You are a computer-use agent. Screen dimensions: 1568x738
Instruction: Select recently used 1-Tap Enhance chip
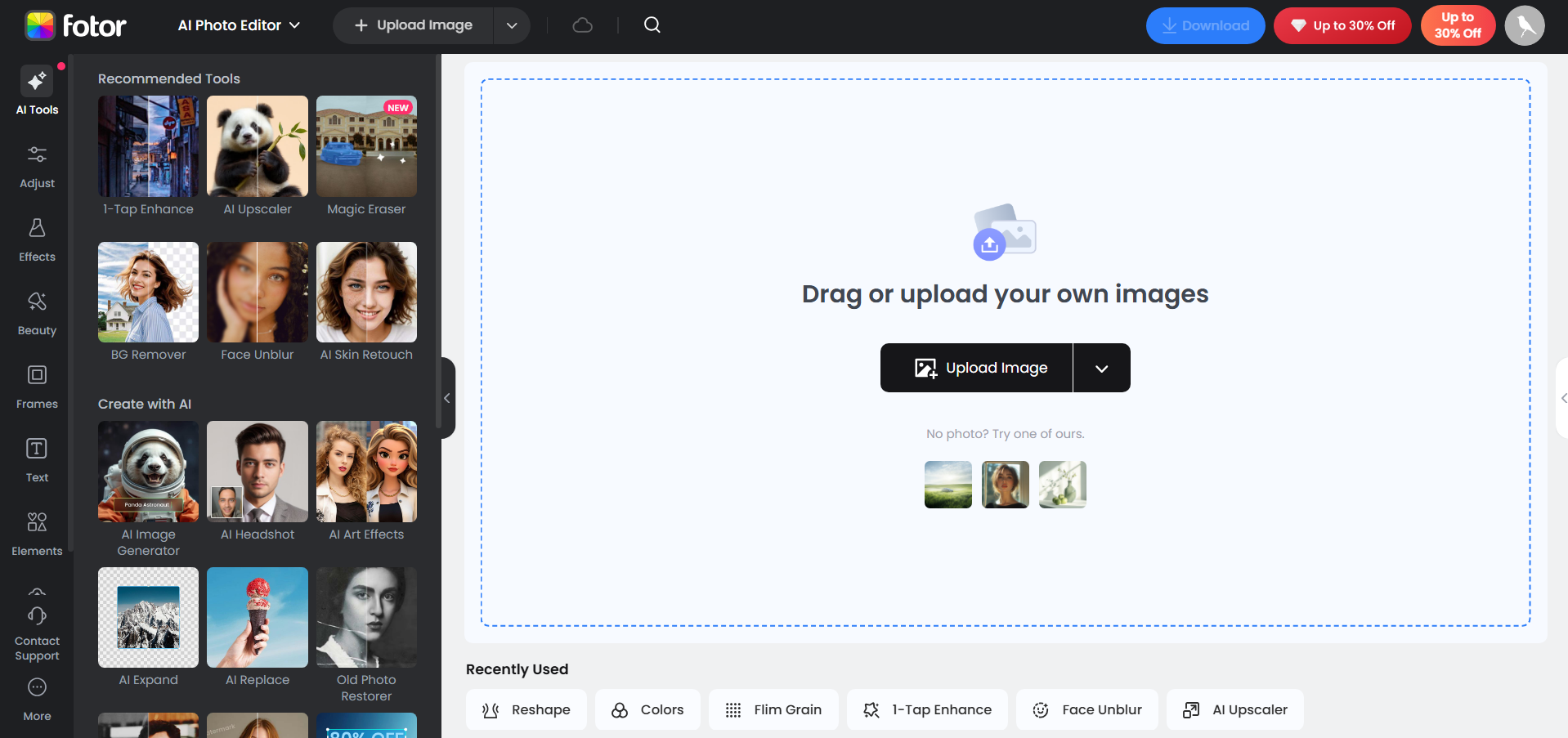click(x=927, y=709)
